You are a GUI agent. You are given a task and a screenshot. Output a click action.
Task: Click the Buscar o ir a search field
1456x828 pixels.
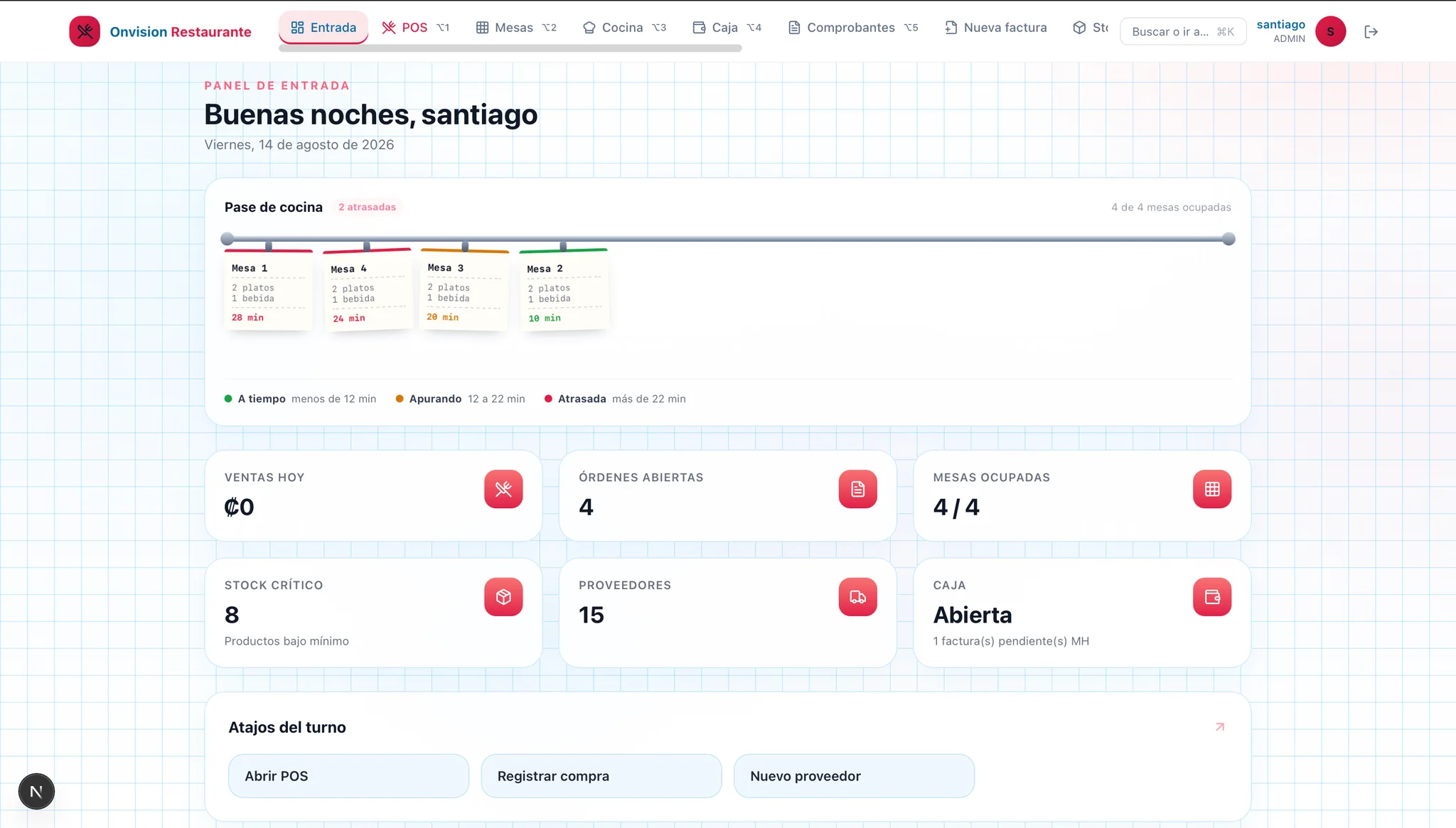1183,31
